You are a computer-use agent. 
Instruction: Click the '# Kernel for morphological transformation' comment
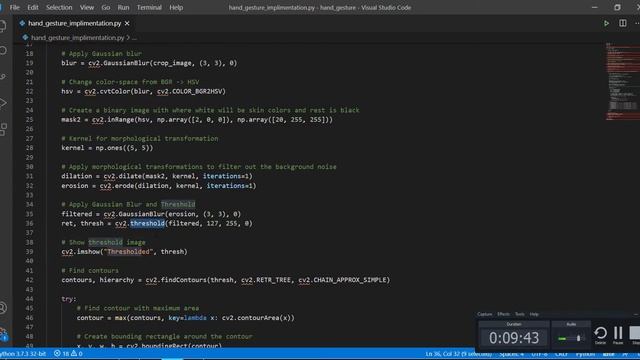pos(140,138)
